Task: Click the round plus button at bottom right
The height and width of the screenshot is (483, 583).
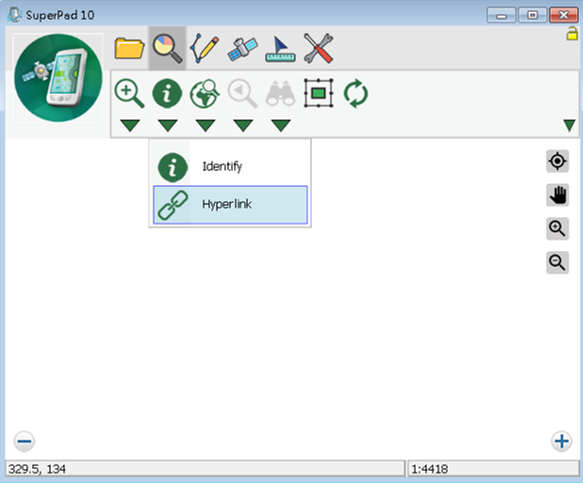Action: point(561,441)
